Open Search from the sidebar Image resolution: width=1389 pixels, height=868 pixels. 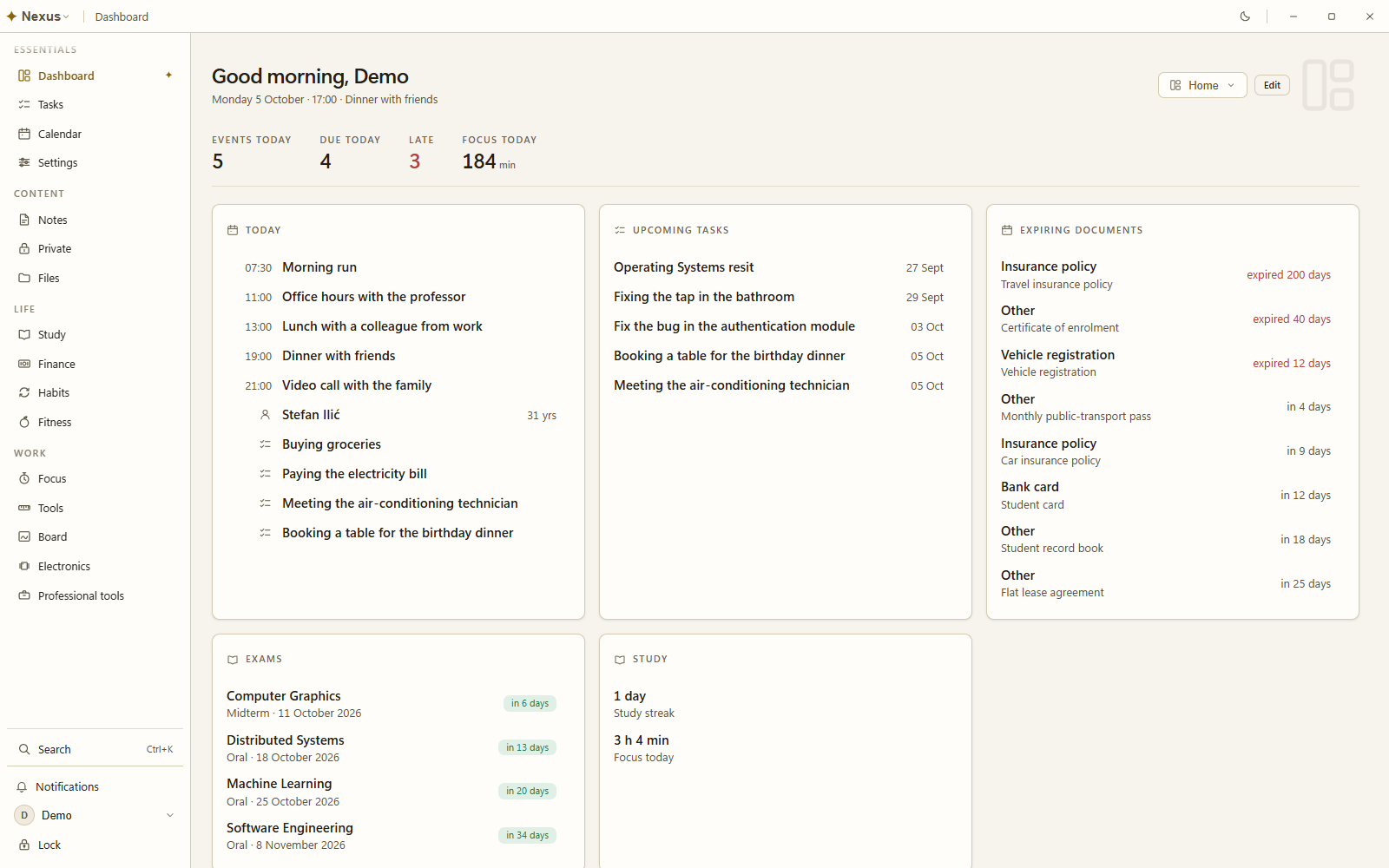click(95, 750)
